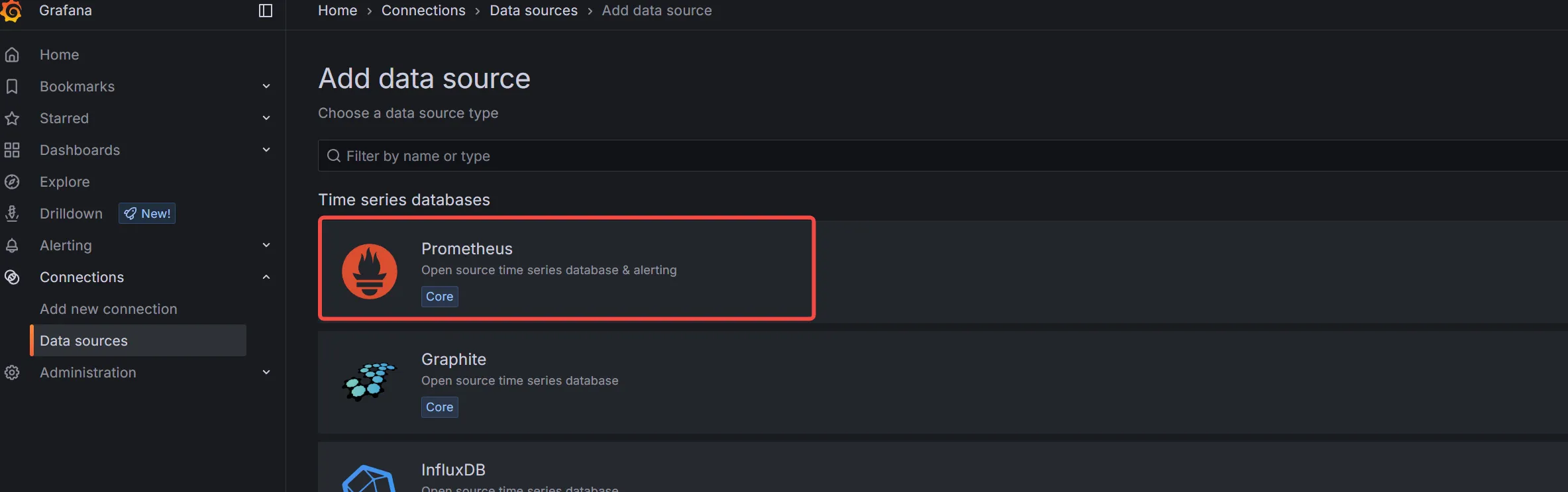Click 'Open source time series database & alerting'

(549, 270)
